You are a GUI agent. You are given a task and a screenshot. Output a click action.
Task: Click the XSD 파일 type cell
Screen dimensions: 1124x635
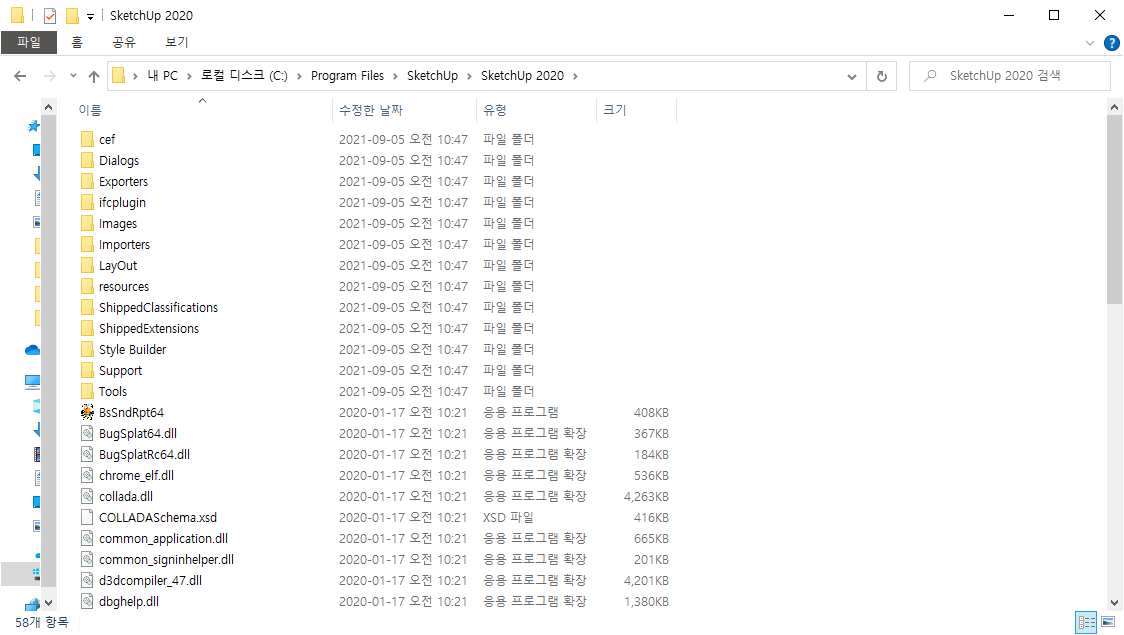click(x=508, y=517)
